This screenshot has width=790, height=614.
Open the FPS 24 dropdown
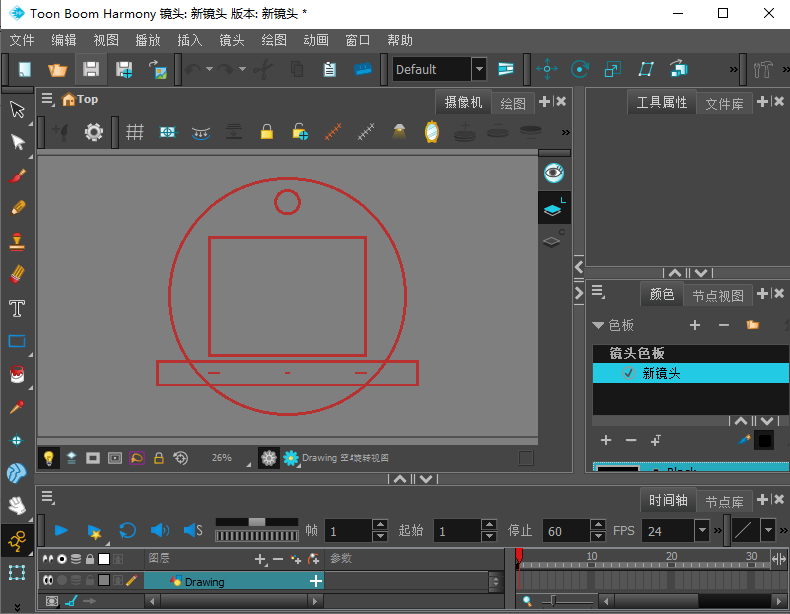pyautogui.click(x=702, y=530)
